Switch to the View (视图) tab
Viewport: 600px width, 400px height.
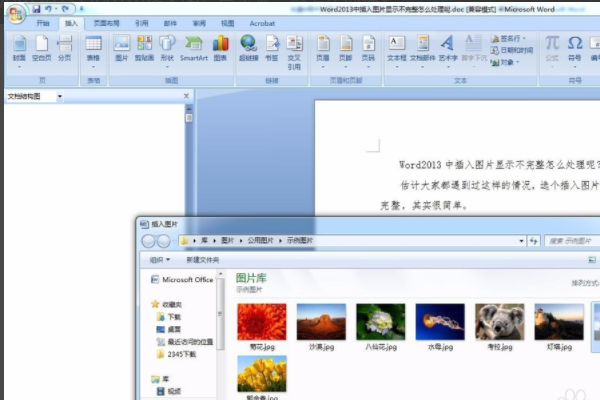pyautogui.click(x=227, y=23)
